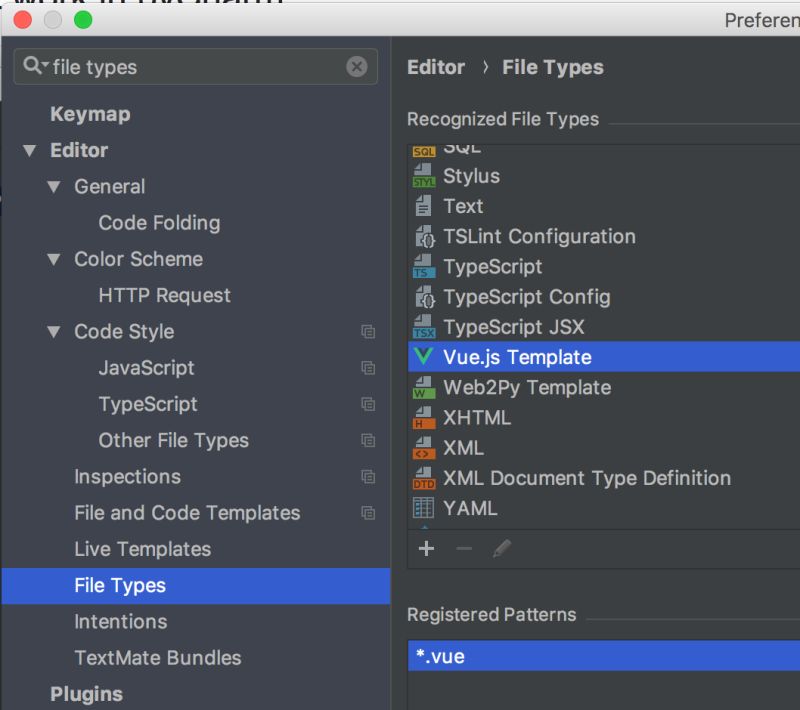
Task: Clear the file types search field
Action: click(x=357, y=66)
